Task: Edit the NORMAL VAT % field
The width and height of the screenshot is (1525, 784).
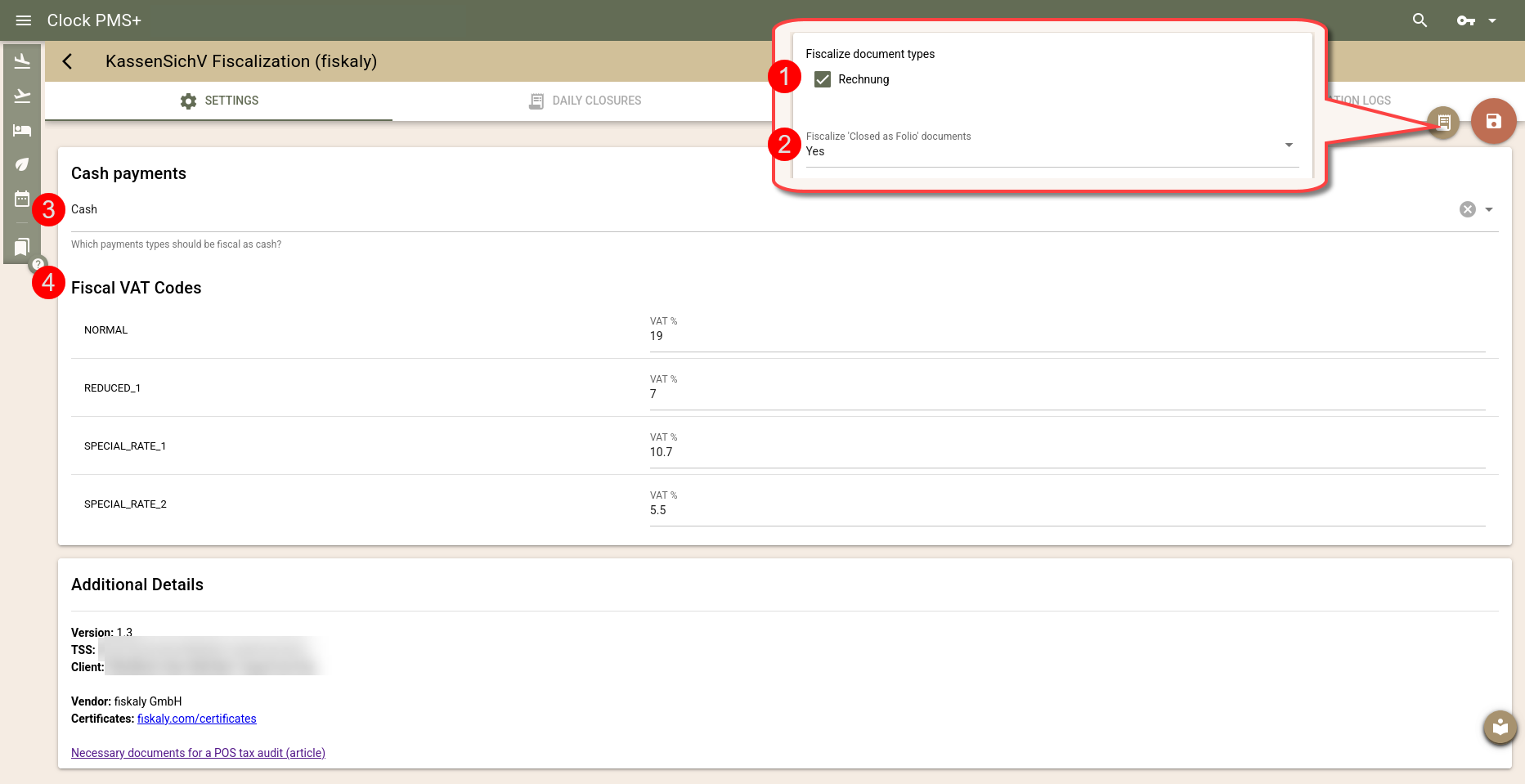Action: [1067, 336]
